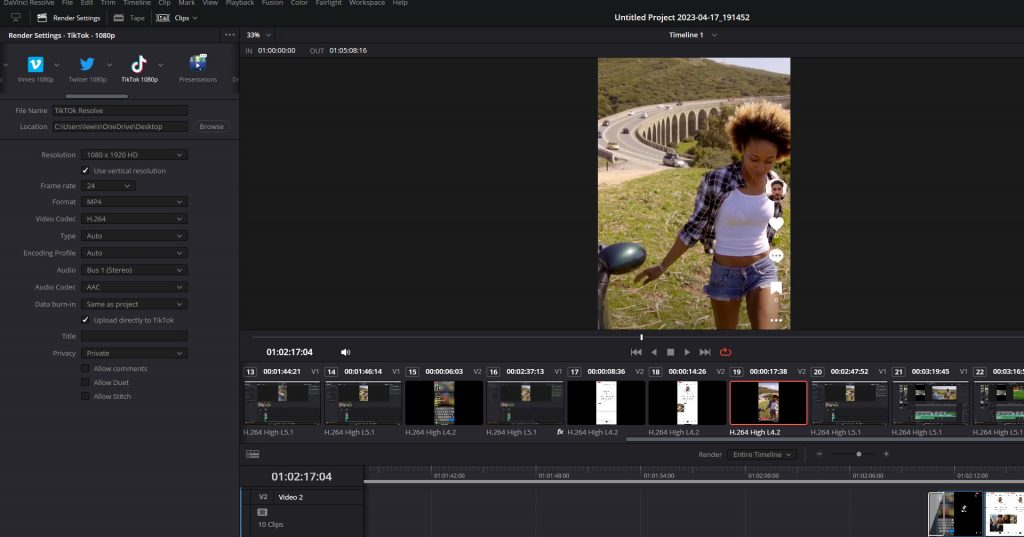Open the Type dropdown set to Auto

pos(134,236)
